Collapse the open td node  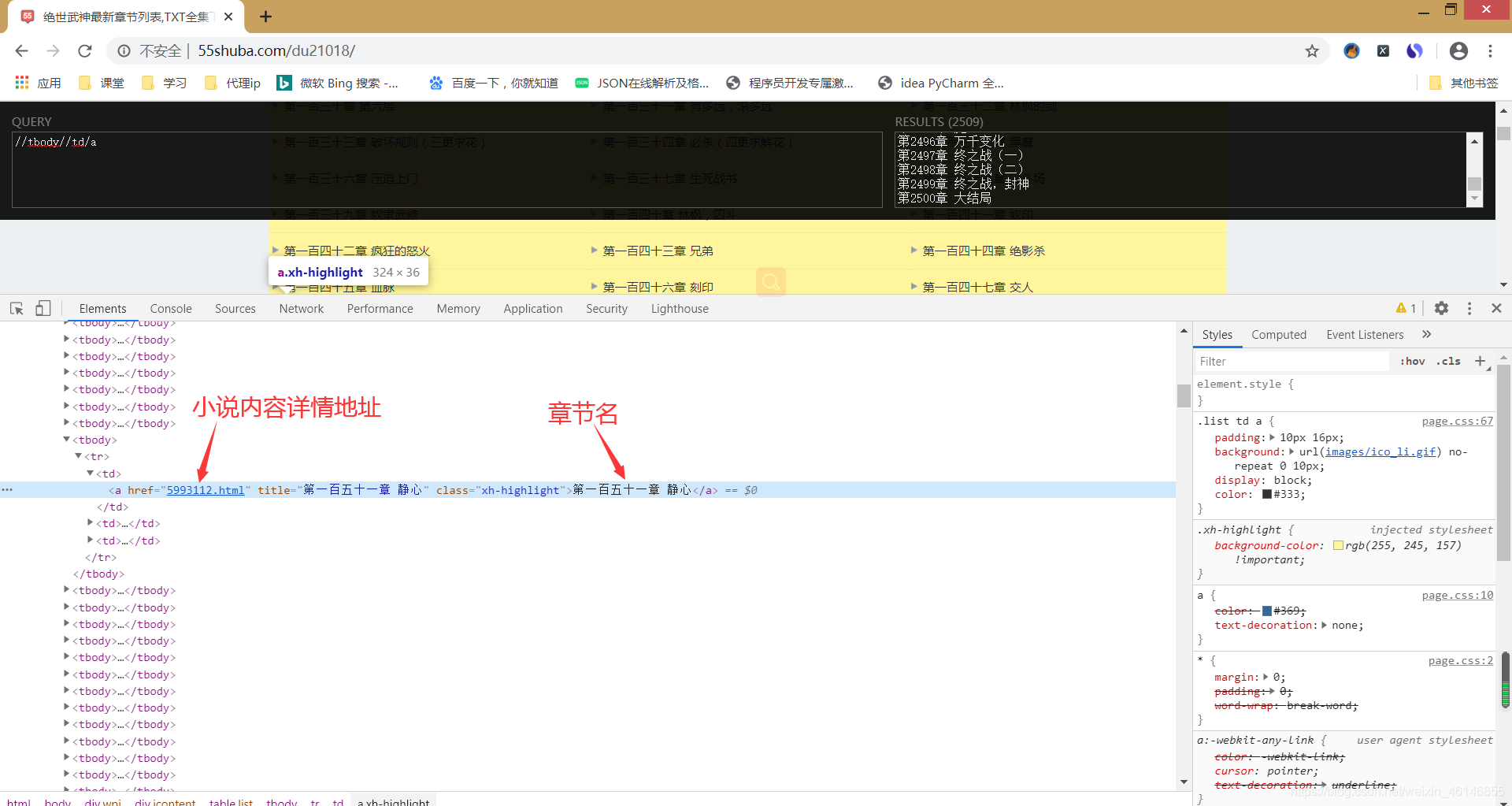pos(91,473)
